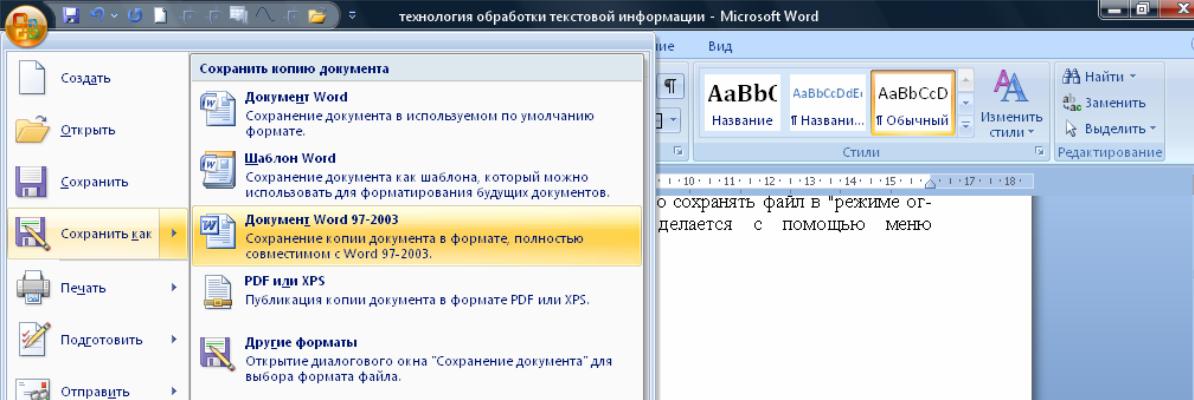Save a copy as Документ Word
Image resolution: width=1194 pixels, height=400 pixels.
tap(417, 113)
